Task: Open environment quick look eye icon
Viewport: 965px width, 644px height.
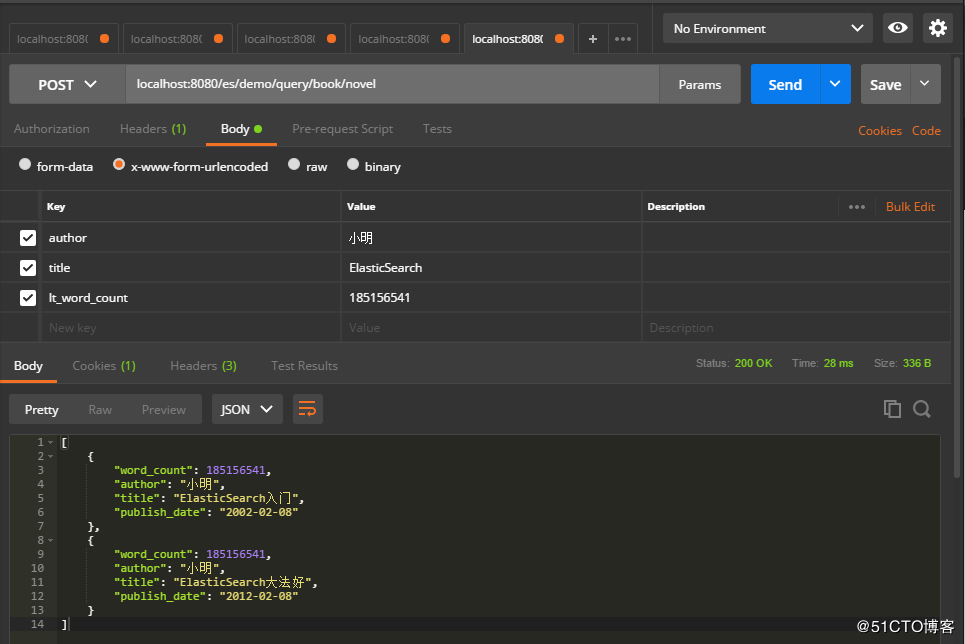Action: click(898, 28)
